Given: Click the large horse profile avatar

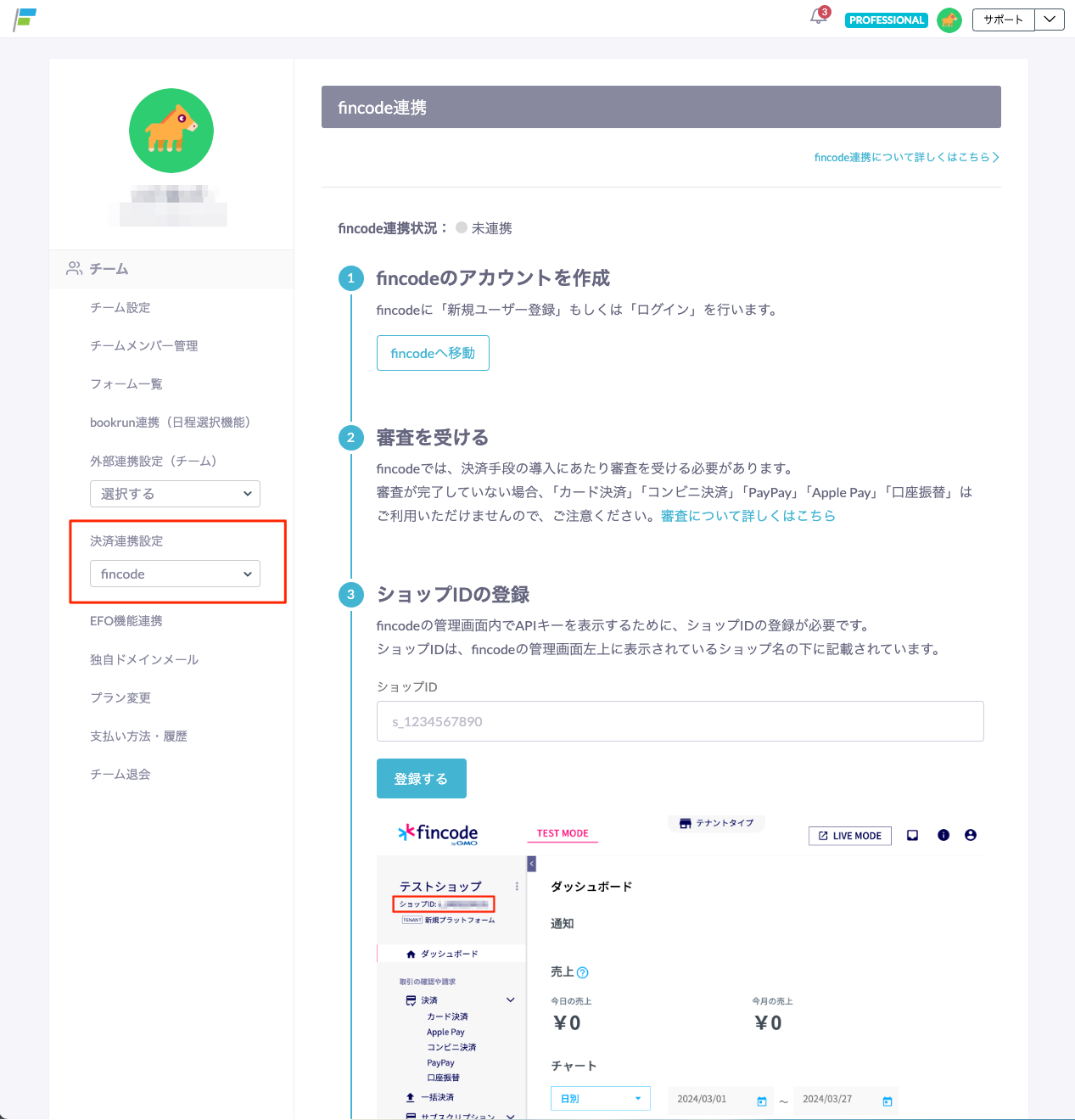Looking at the screenshot, I should click(171, 131).
